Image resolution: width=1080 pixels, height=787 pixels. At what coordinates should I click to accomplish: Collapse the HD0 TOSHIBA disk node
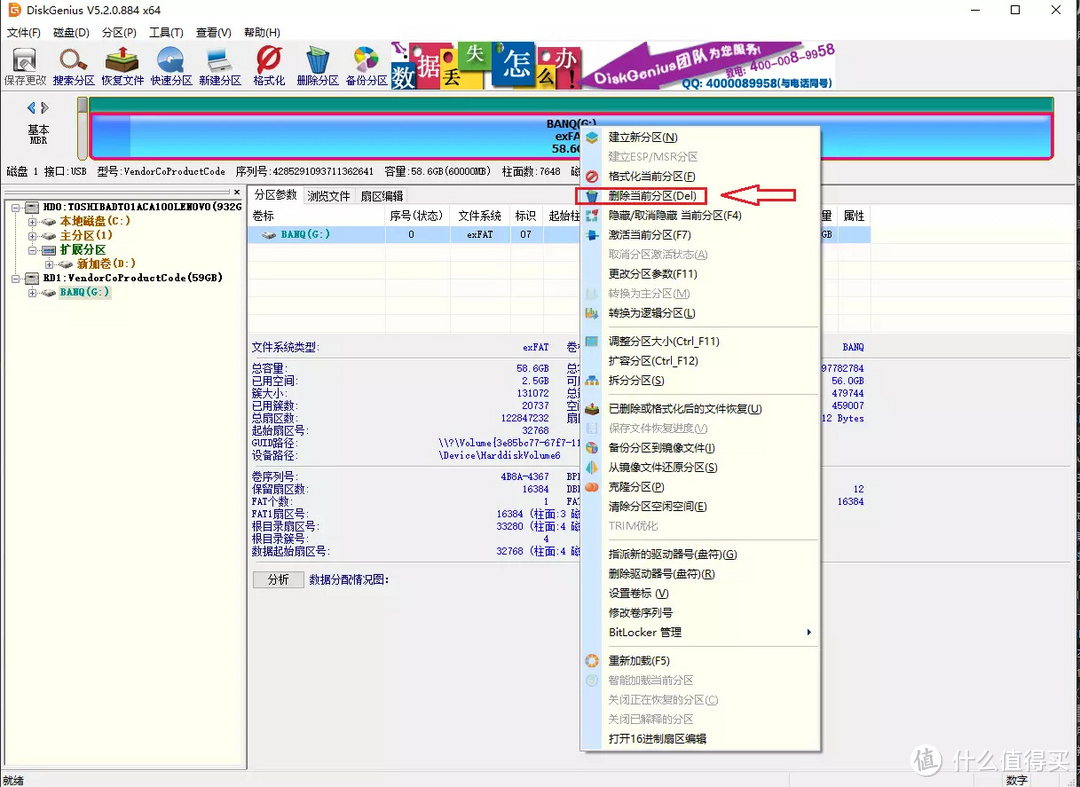[x=16, y=207]
